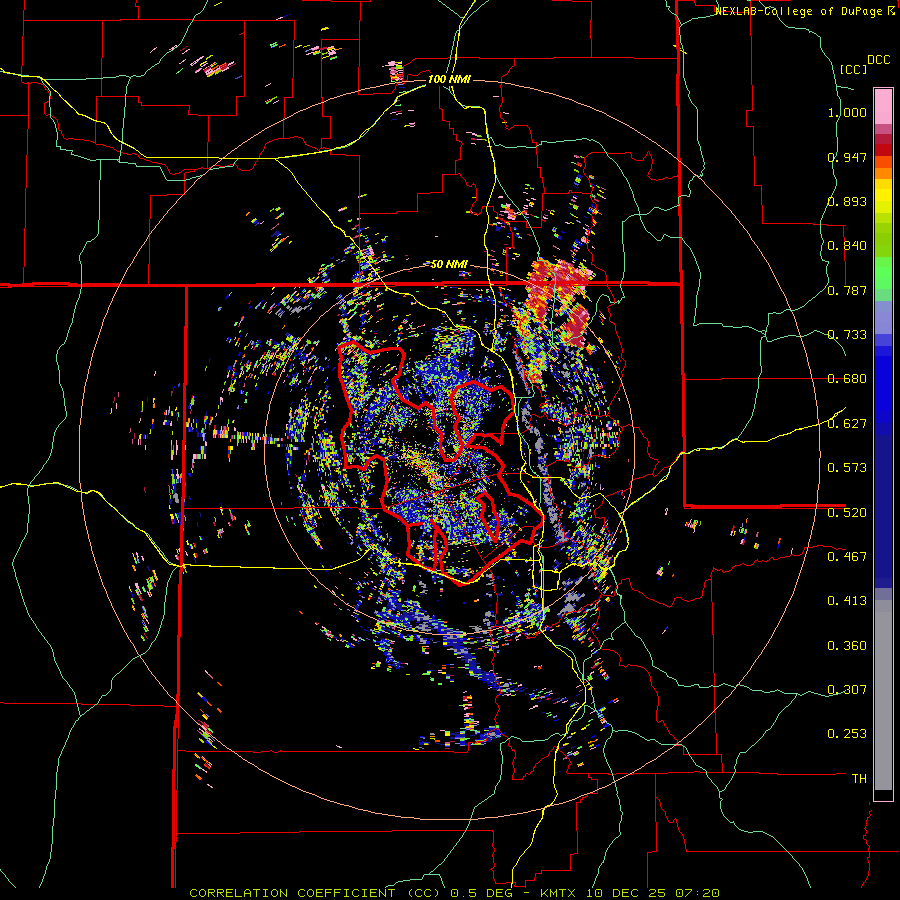The height and width of the screenshot is (900, 900).
Task: Click the 0.520 scale value
Action: coord(847,513)
